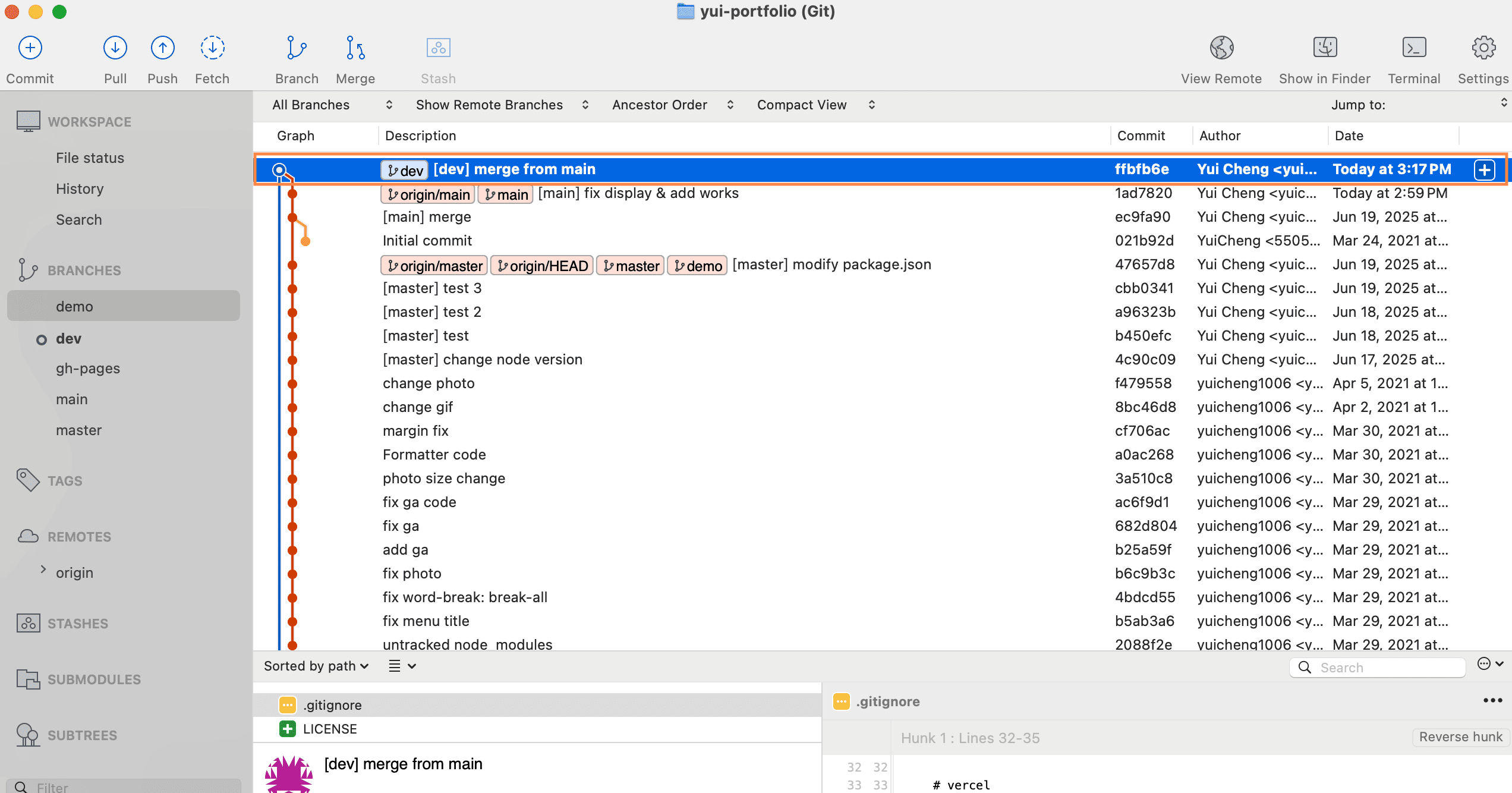Viewport: 1512px width, 793px height.
Task: Open the Sorted by path dropdown
Action: 316,666
